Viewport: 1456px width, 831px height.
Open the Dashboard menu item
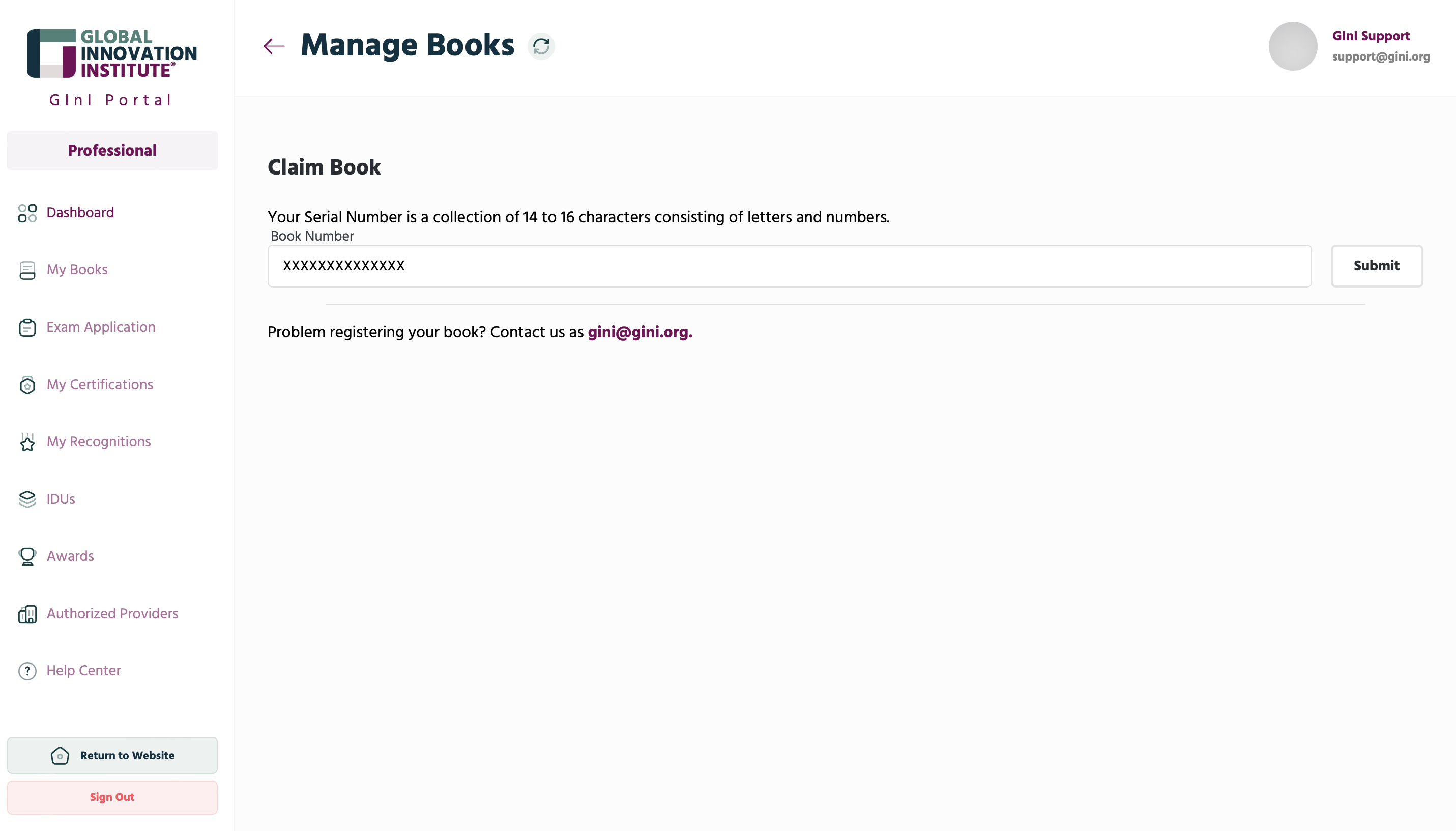point(80,213)
